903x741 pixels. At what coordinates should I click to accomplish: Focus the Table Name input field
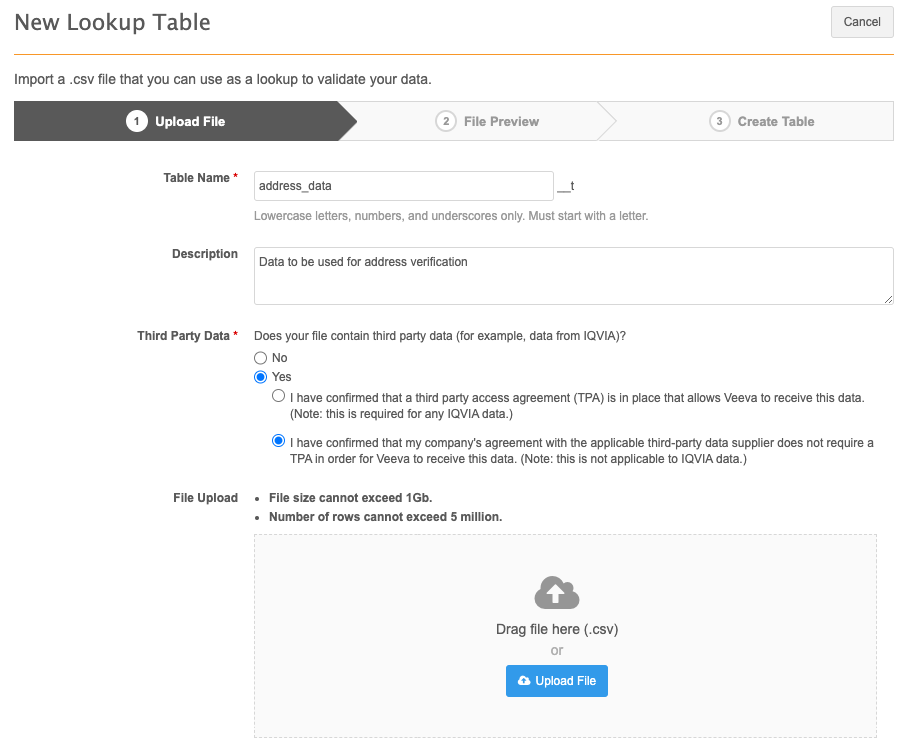[x=403, y=186]
